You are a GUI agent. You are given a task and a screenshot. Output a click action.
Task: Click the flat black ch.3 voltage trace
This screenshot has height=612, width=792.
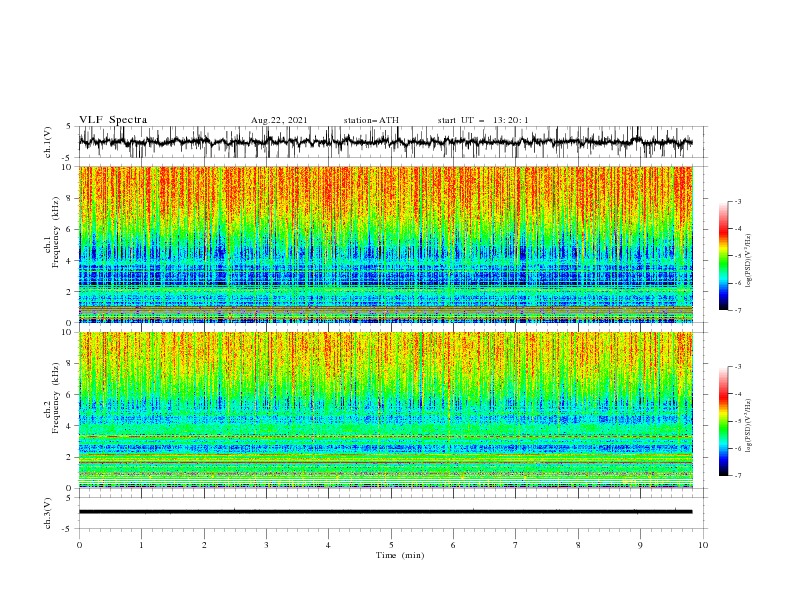pos(385,512)
